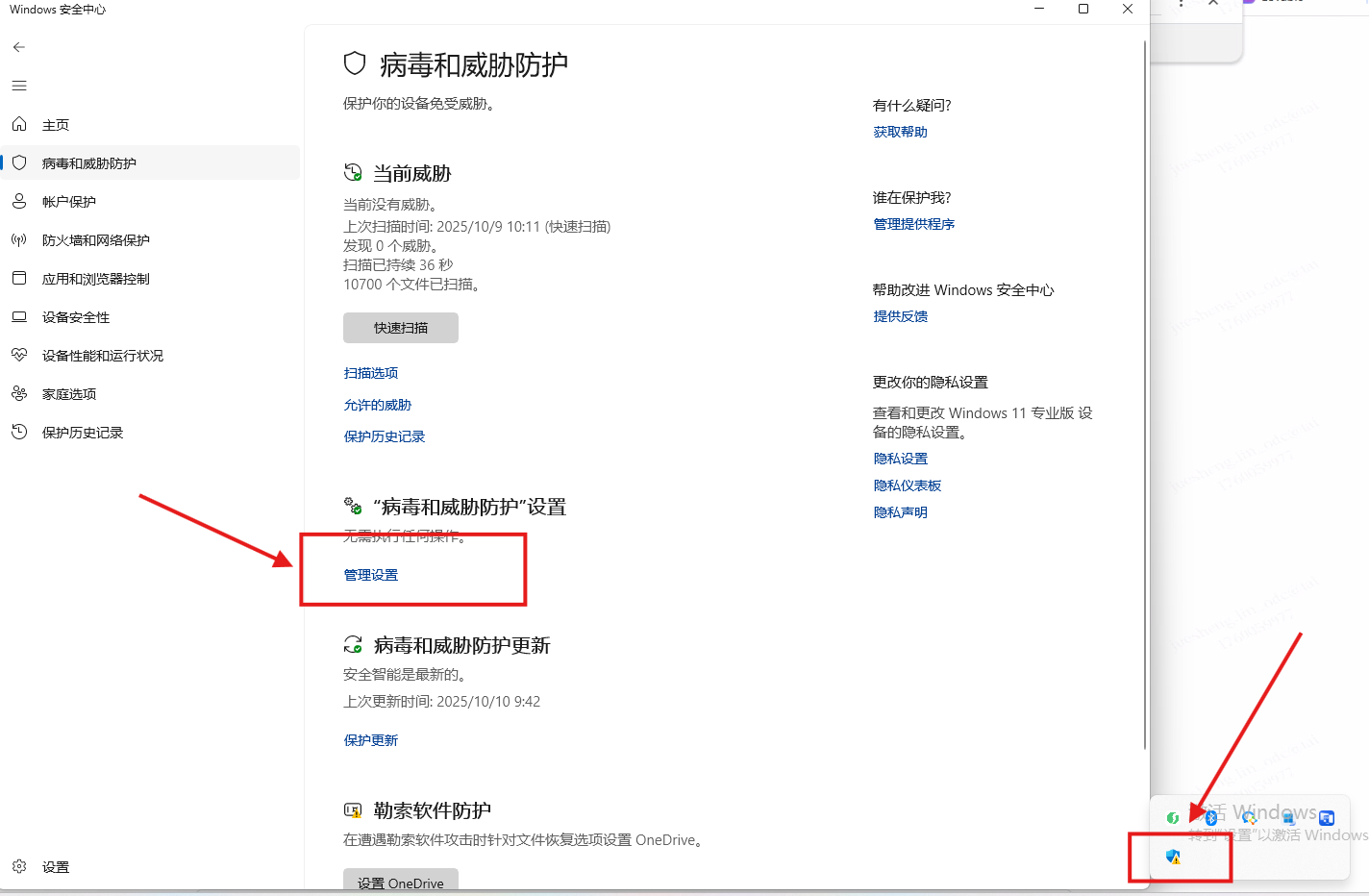Viewport: 1369px width, 896px height.
Task: Open 设备安全性 in the sidebar
Action: pyautogui.click(x=151, y=316)
